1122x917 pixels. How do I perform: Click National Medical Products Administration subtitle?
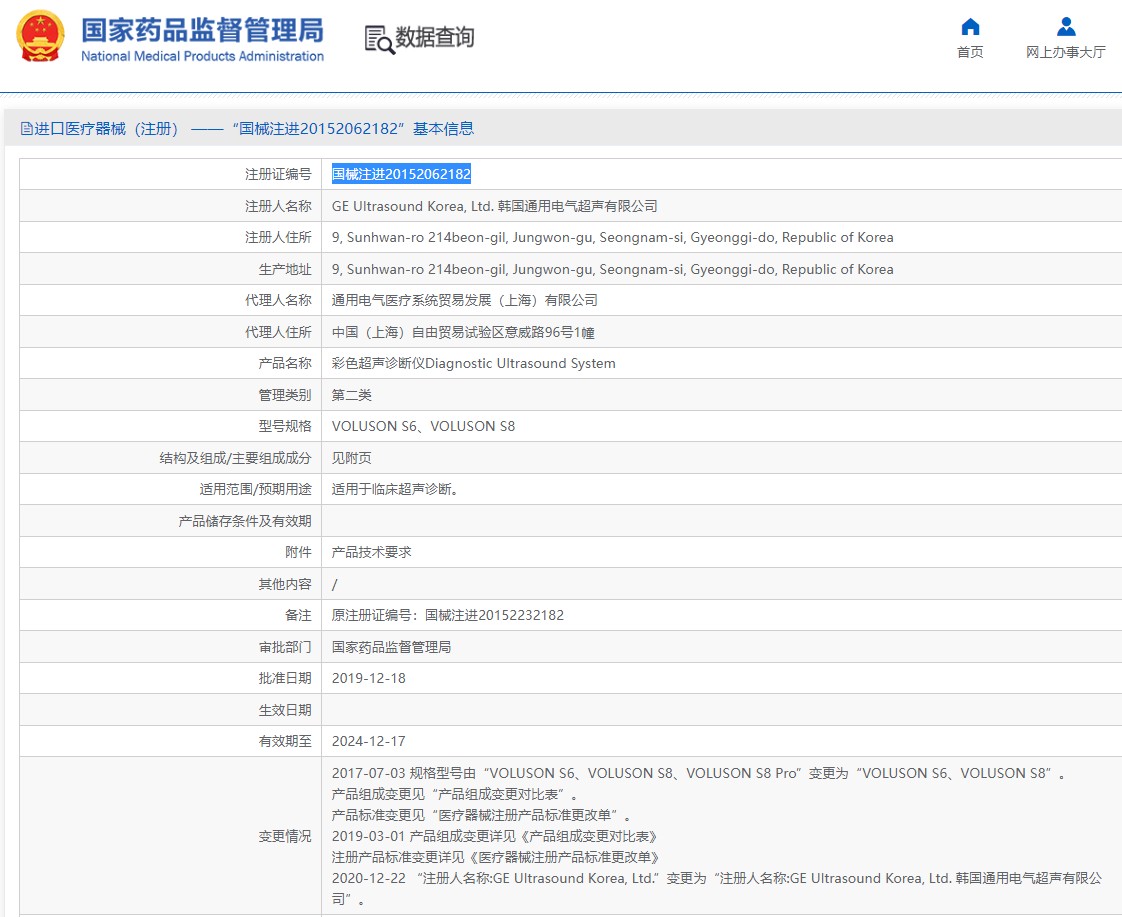203,56
